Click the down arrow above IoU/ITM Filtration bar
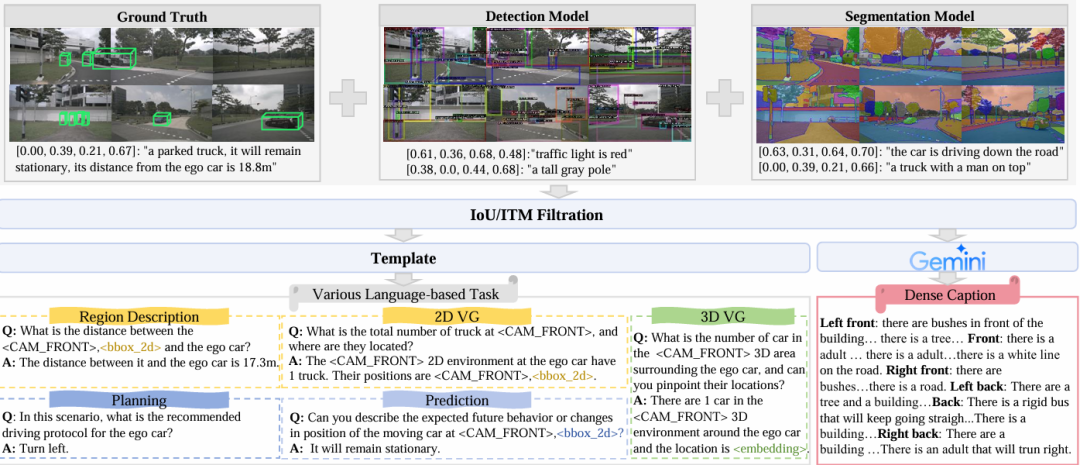1080x465 pixels. click(x=560, y=192)
